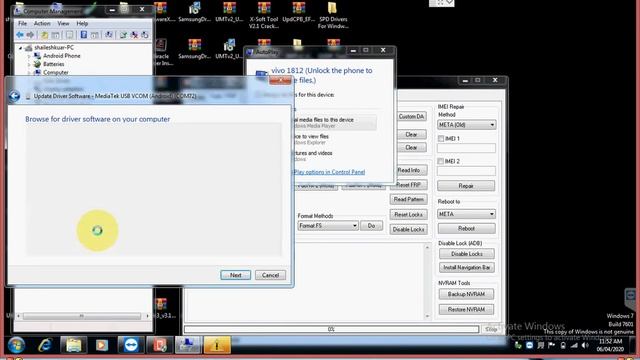
Task: Click the Stop button beside progress bar
Action: (491, 329)
